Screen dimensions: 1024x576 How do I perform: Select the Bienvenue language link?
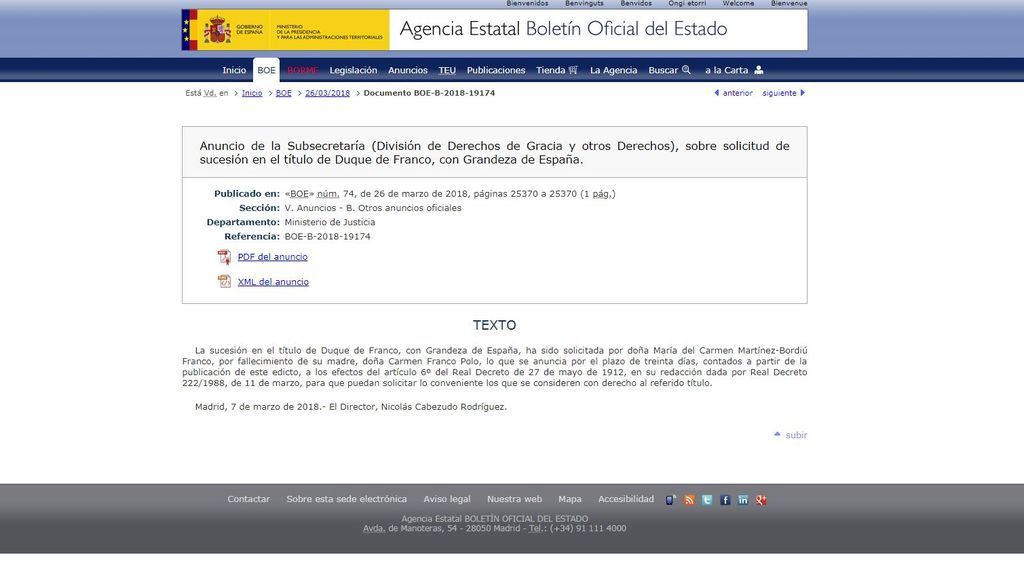pyautogui.click(x=789, y=3)
